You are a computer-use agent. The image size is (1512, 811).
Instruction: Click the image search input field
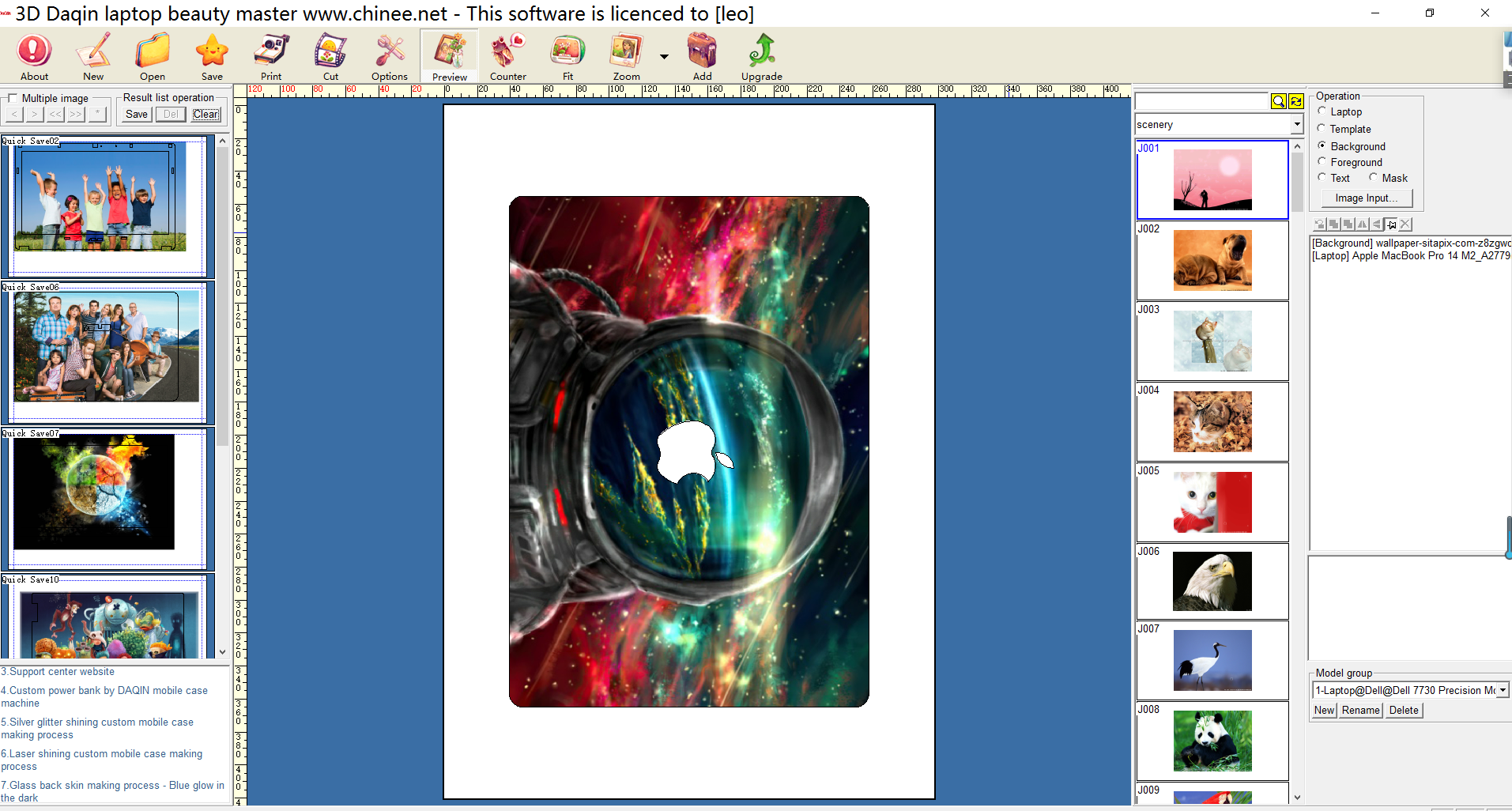pyautogui.click(x=1201, y=101)
